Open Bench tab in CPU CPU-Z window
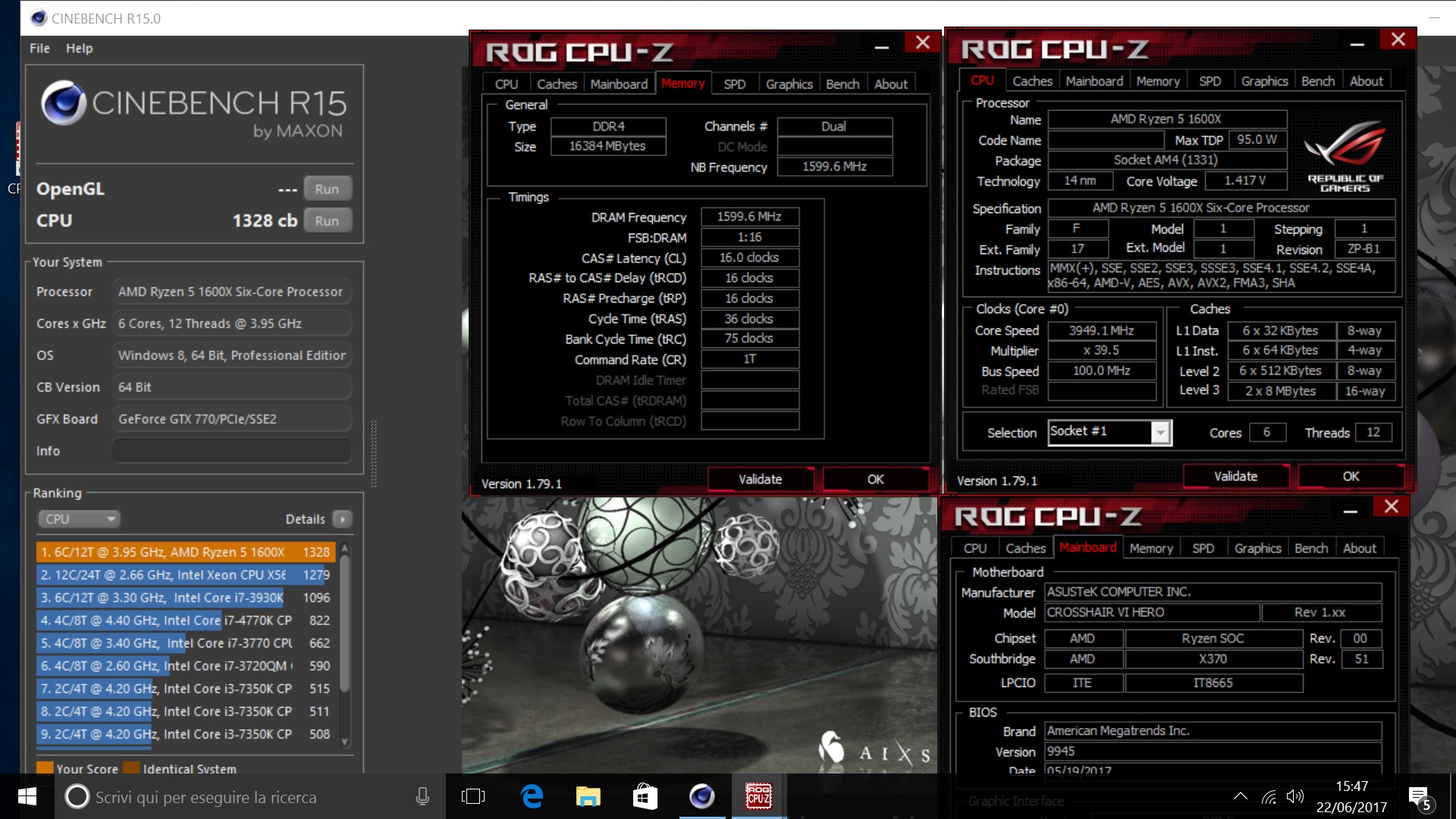The height and width of the screenshot is (819, 1456). 1318,81
